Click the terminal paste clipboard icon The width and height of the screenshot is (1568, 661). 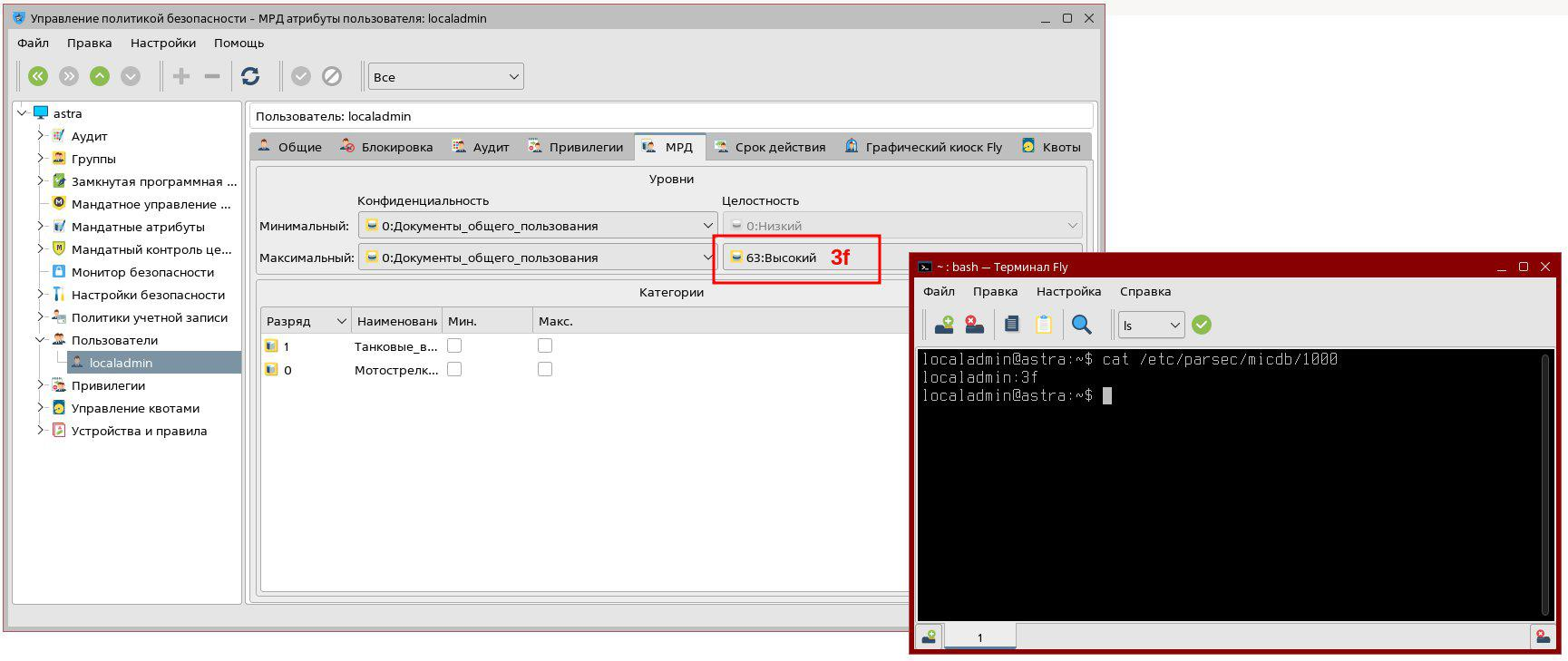(1044, 325)
